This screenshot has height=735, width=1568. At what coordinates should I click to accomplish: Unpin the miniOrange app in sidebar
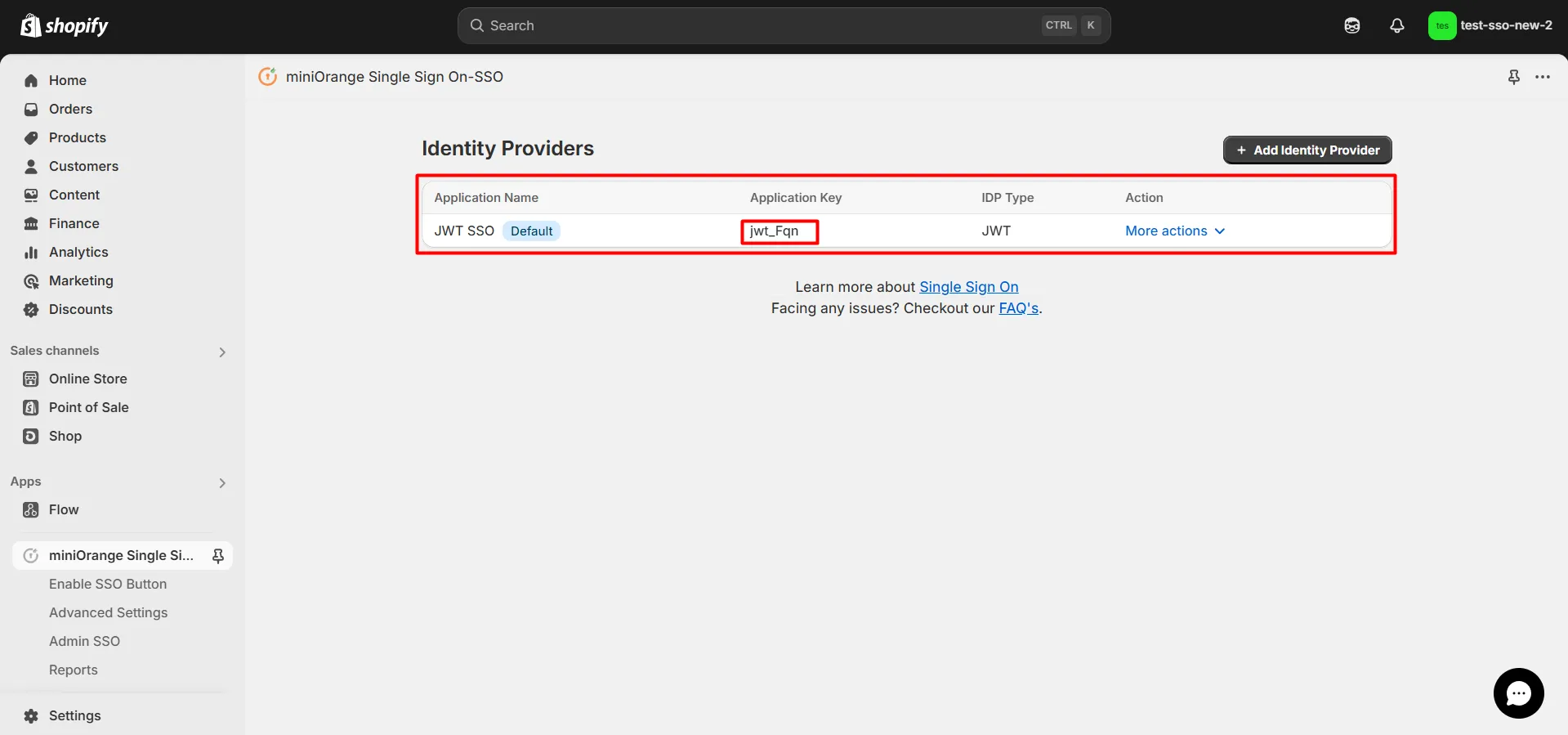[218, 556]
